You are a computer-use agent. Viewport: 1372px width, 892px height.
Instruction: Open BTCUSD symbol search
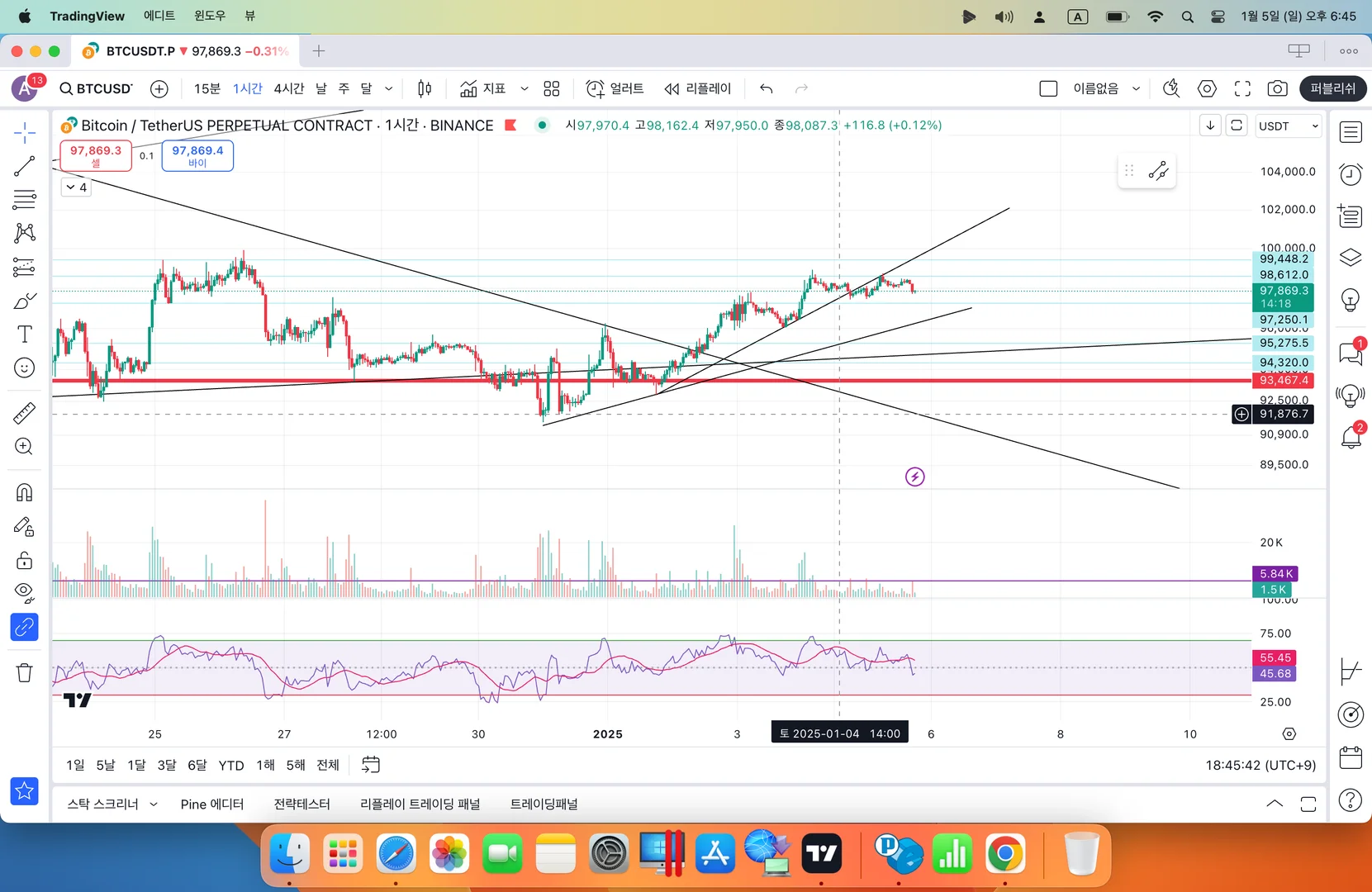(96, 88)
